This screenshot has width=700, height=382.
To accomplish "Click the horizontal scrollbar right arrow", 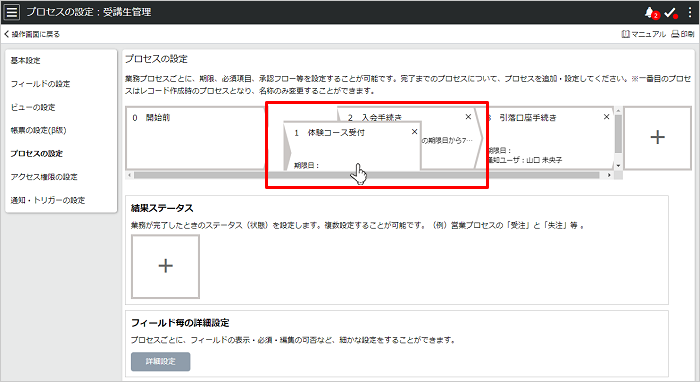I will (609, 175).
